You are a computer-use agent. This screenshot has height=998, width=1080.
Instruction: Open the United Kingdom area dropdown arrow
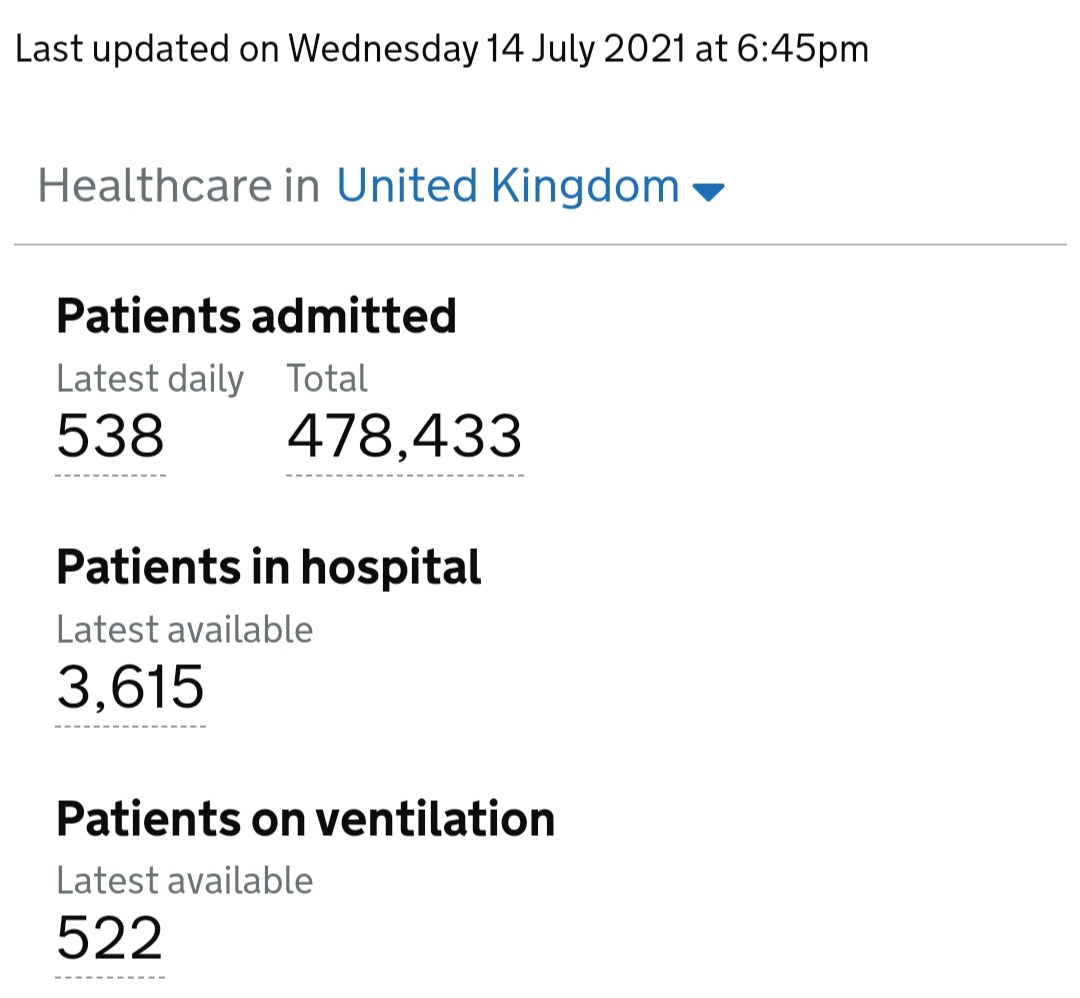pyautogui.click(x=708, y=191)
